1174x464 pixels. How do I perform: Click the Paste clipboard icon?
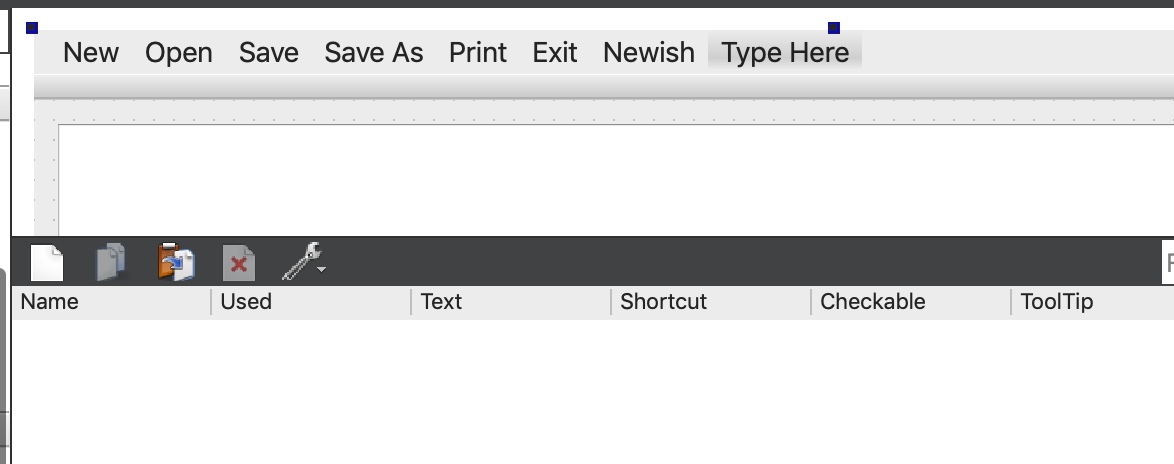click(176, 263)
